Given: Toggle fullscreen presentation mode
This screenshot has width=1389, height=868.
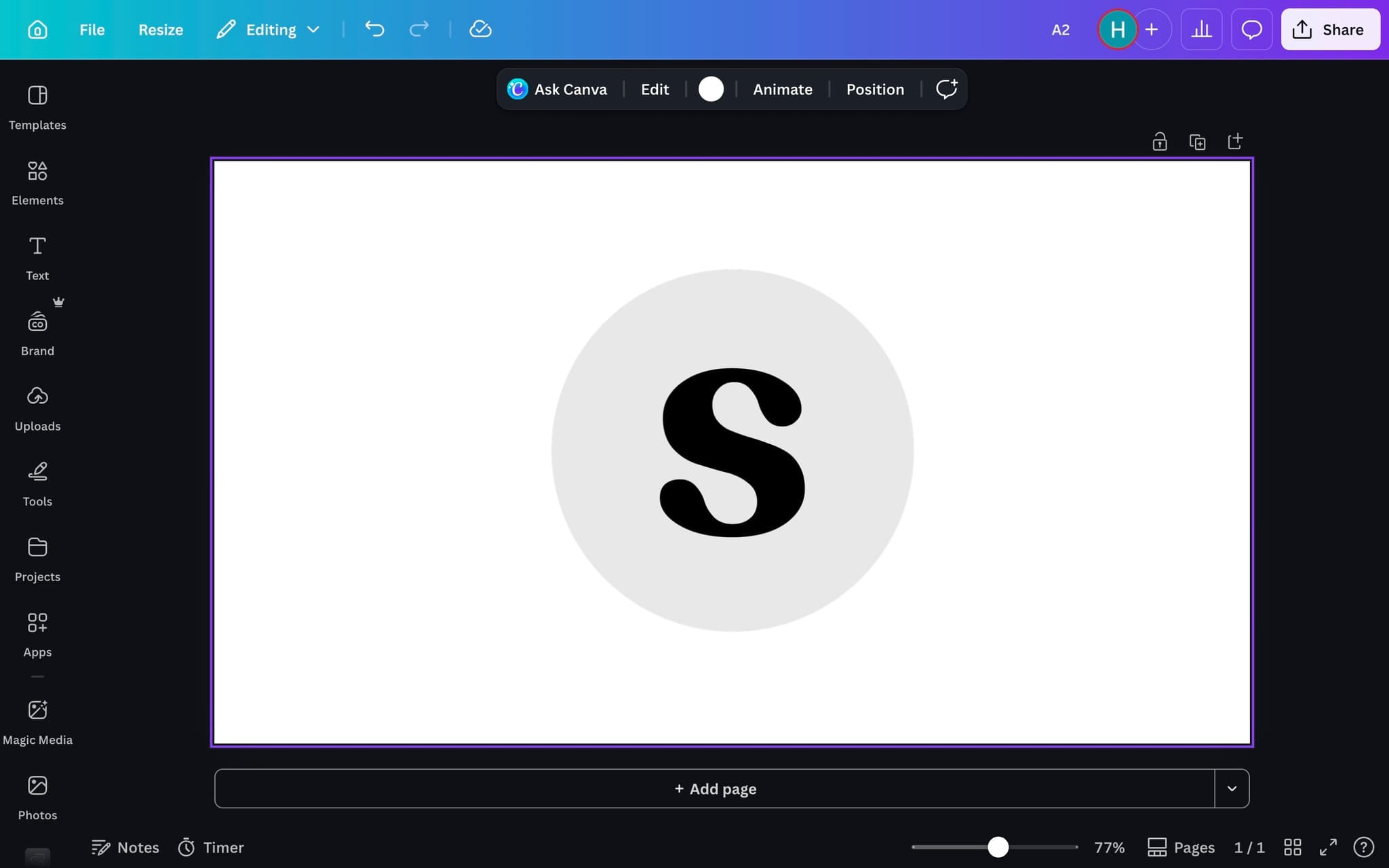Looking at the screenshot, I should coord(1328,847).
